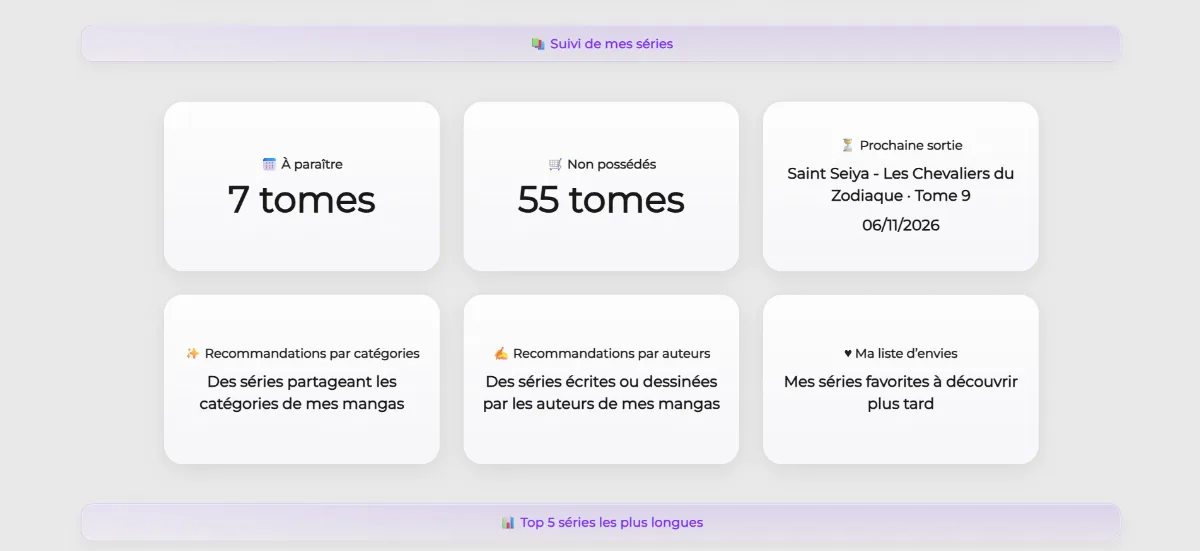Click the '55 tomes' count

601,199
